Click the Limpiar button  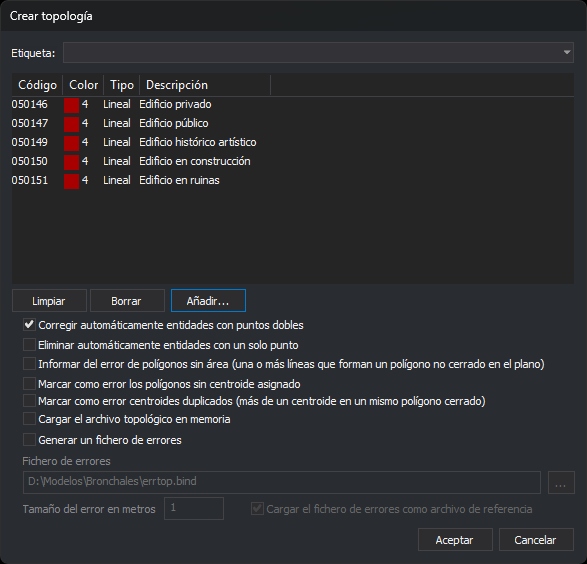(49, 301)
